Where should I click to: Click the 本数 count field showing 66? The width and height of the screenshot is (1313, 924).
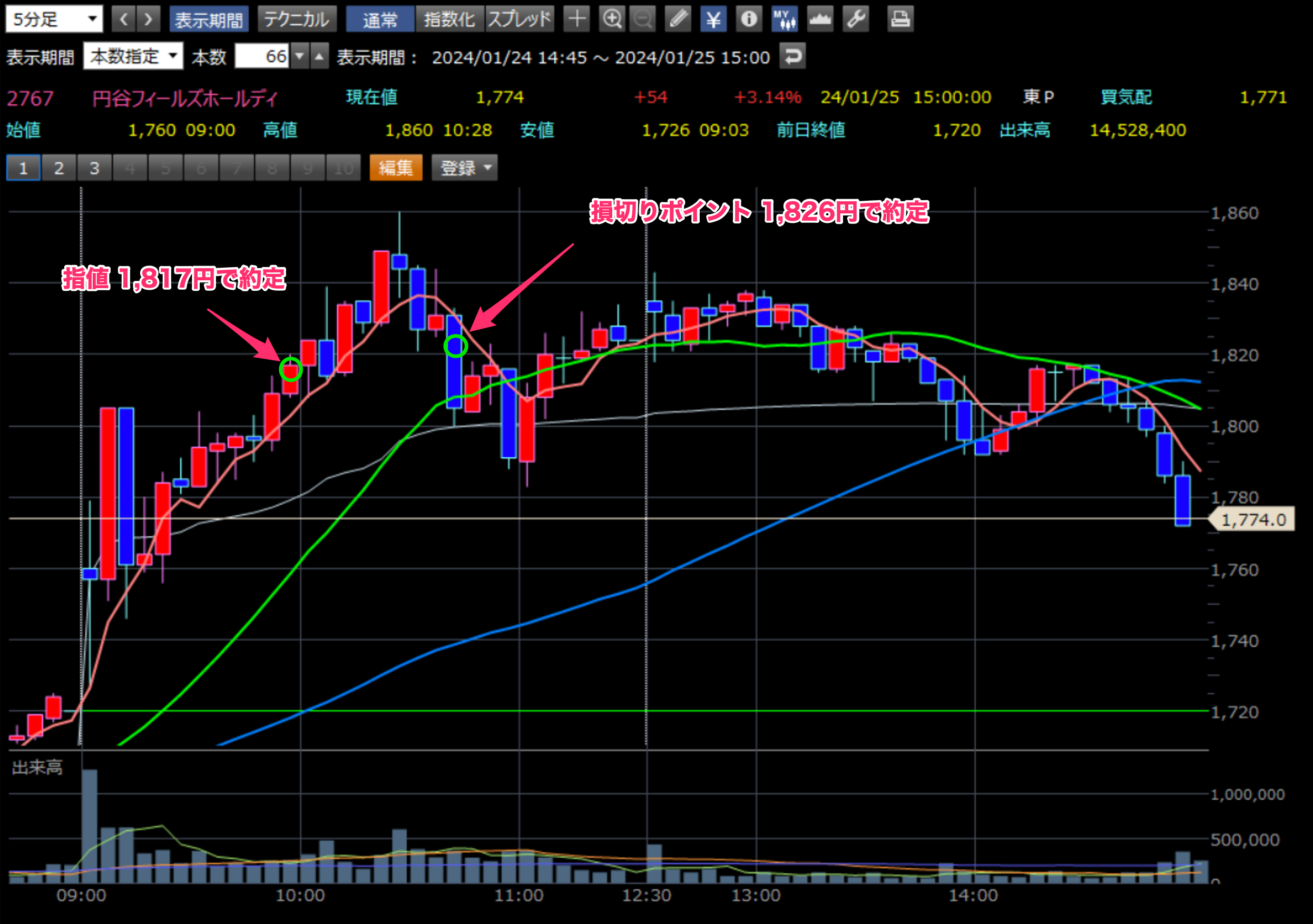click(x=262, y=56)
